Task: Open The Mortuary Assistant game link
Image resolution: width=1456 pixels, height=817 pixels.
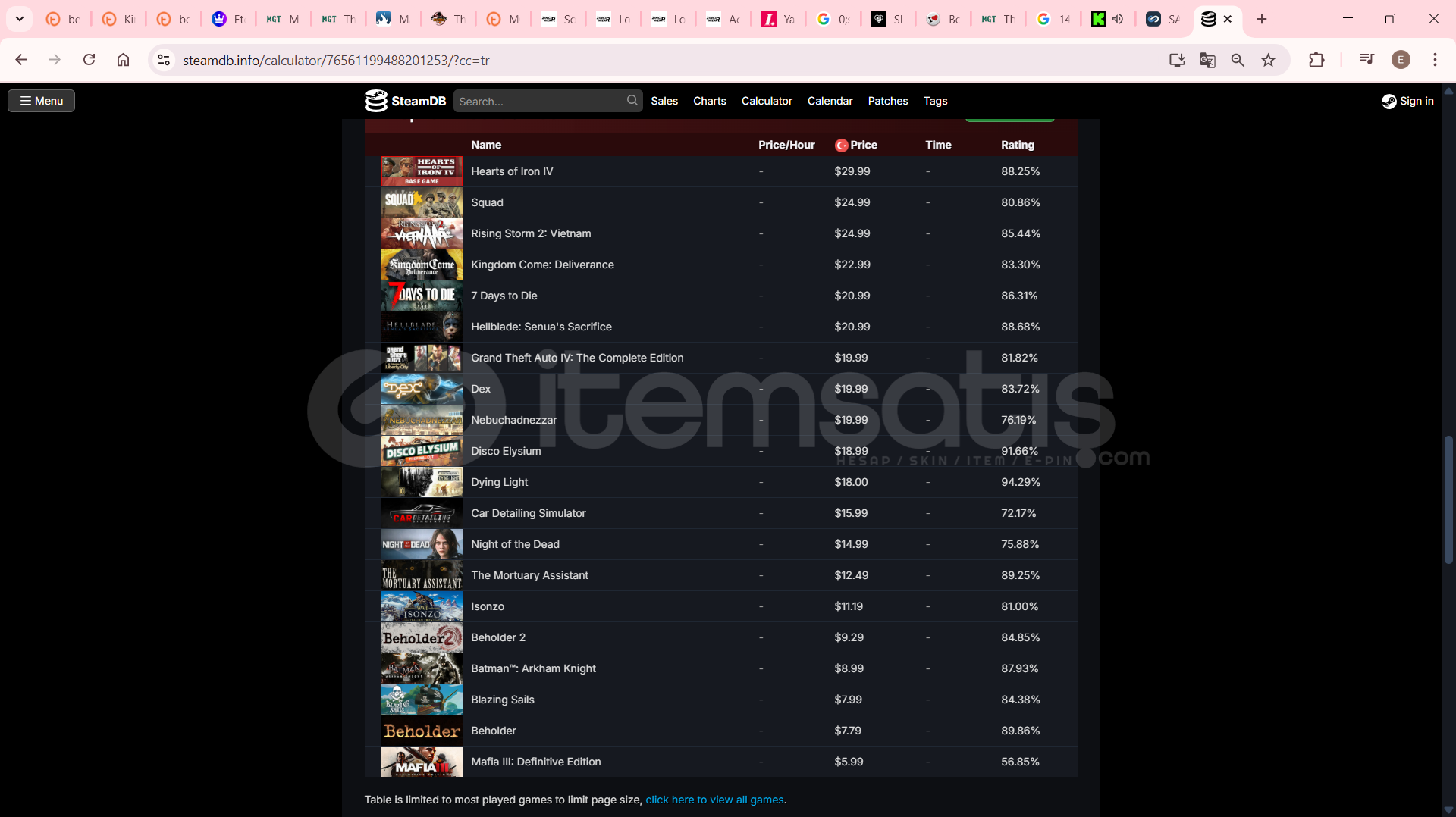Action: coord(529,575)
